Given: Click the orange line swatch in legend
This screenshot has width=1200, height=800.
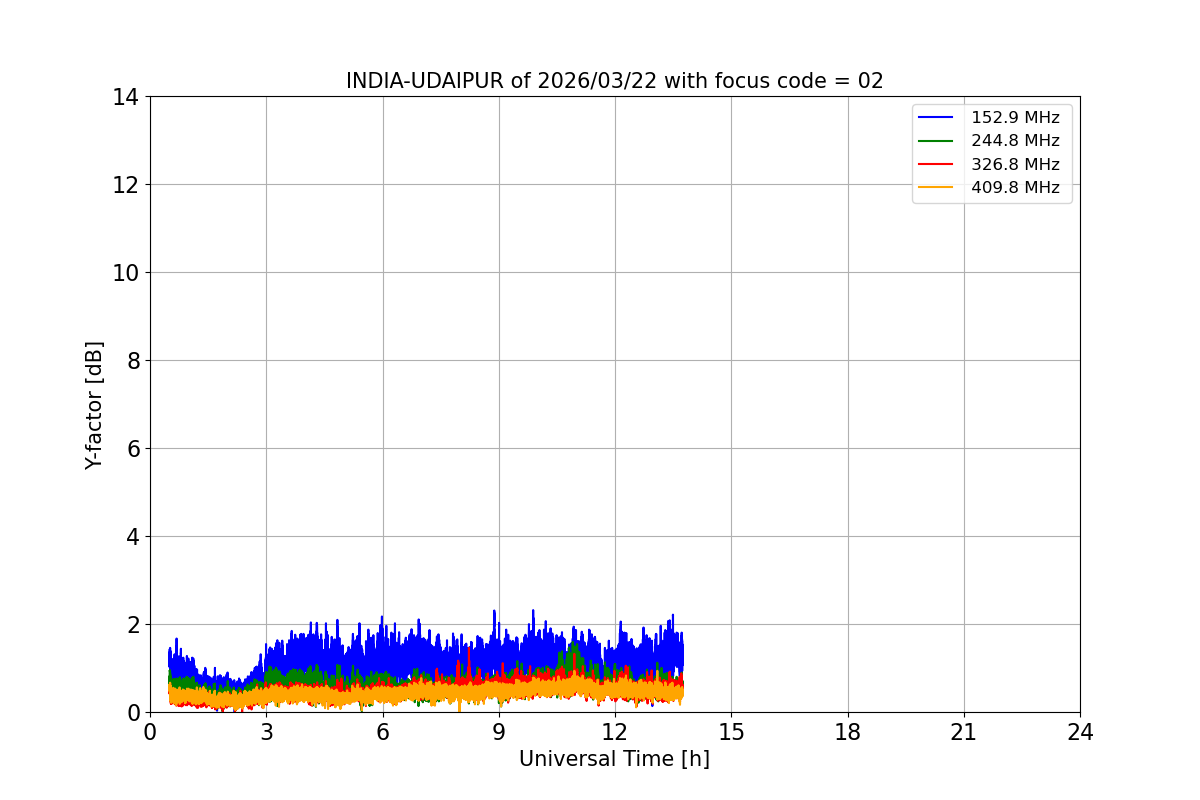Looking at the screenshot, I should pyautogui.click(x=936, y=187).
